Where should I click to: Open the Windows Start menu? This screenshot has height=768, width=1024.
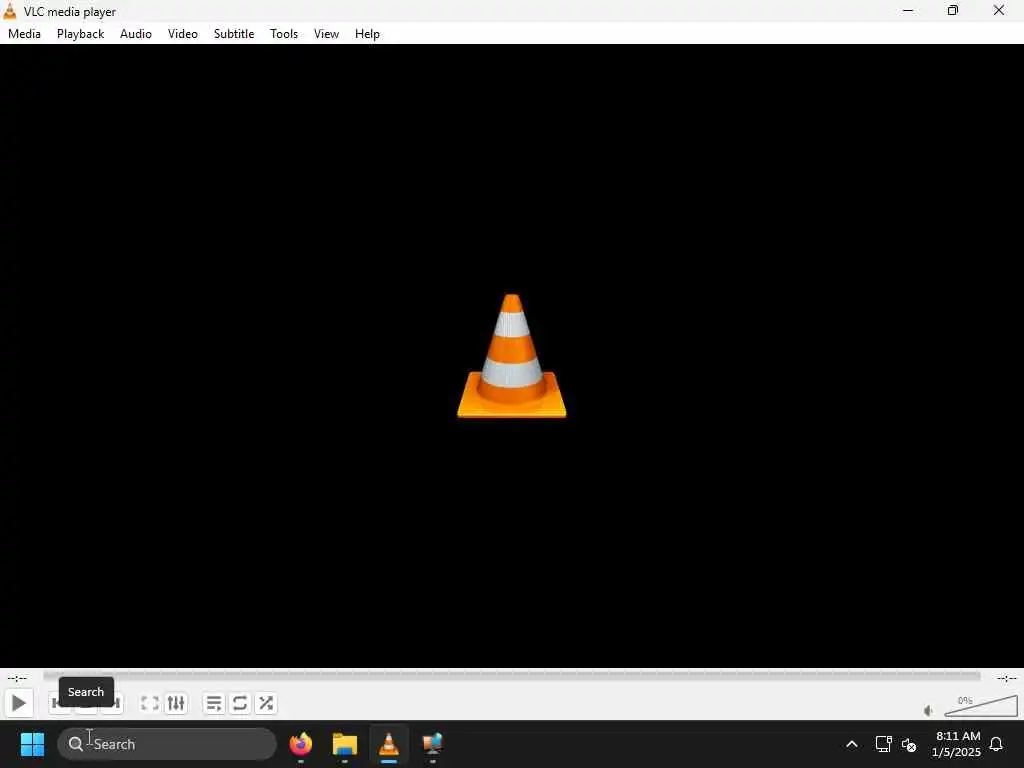[x=32, y=744]
